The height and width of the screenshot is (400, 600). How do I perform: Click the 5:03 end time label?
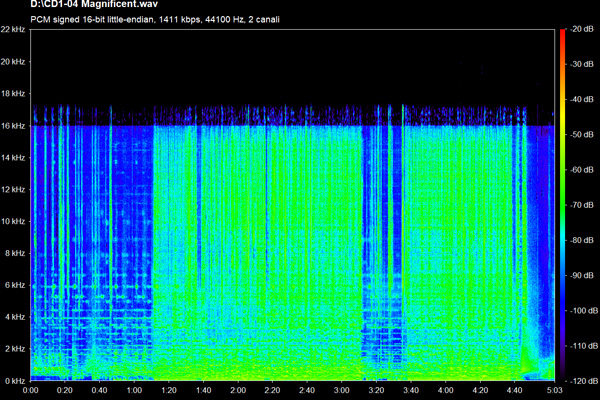[x=554, y=390]
